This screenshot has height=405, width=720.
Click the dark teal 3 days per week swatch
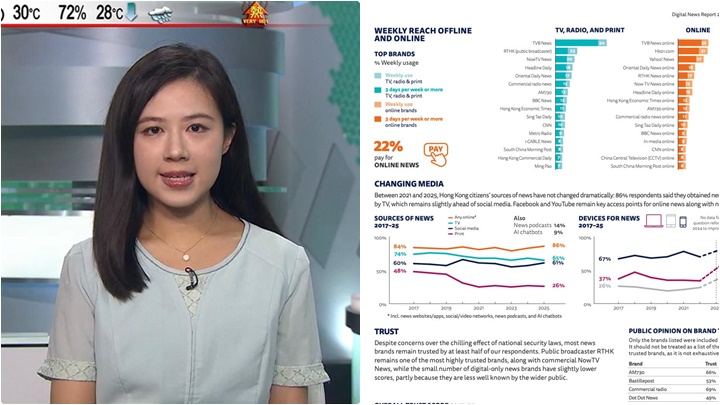tap(377, 90)
